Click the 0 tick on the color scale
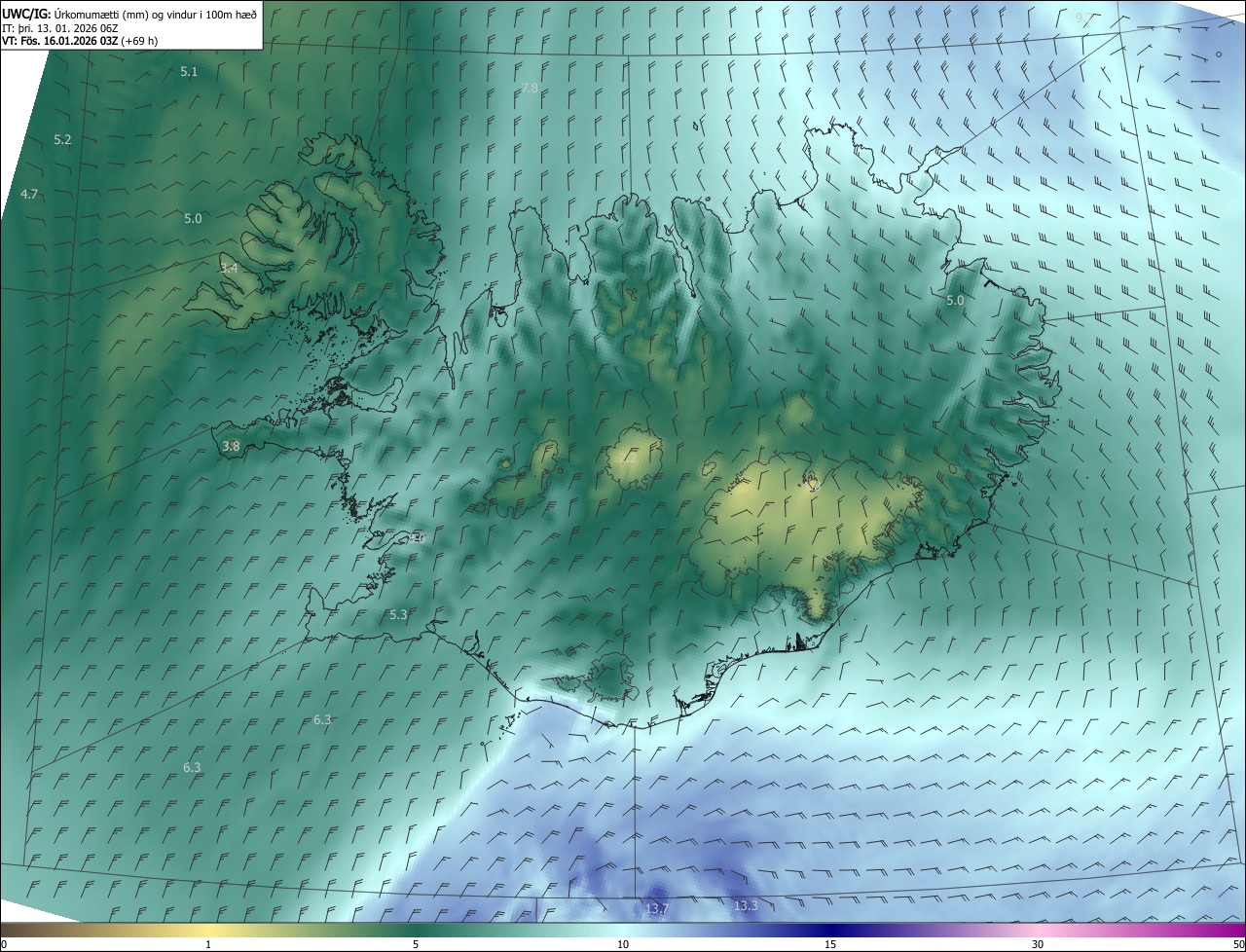Image resolution: width=1246 pixels, height=952 pixels. 4,944
